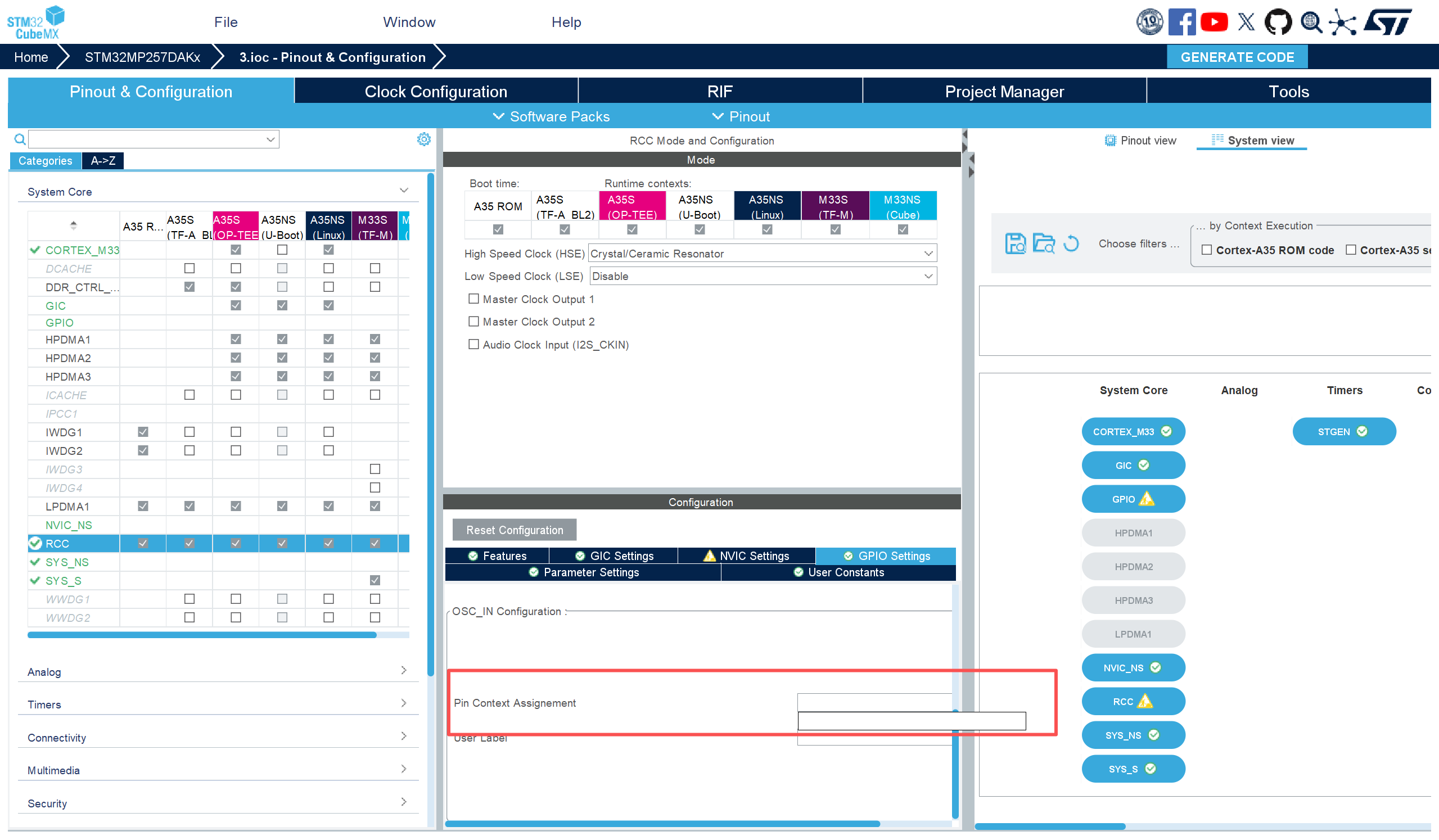Click the YouTube icon in the top bar
This screenshot has height=840, width=1439.
(1215, 22)
